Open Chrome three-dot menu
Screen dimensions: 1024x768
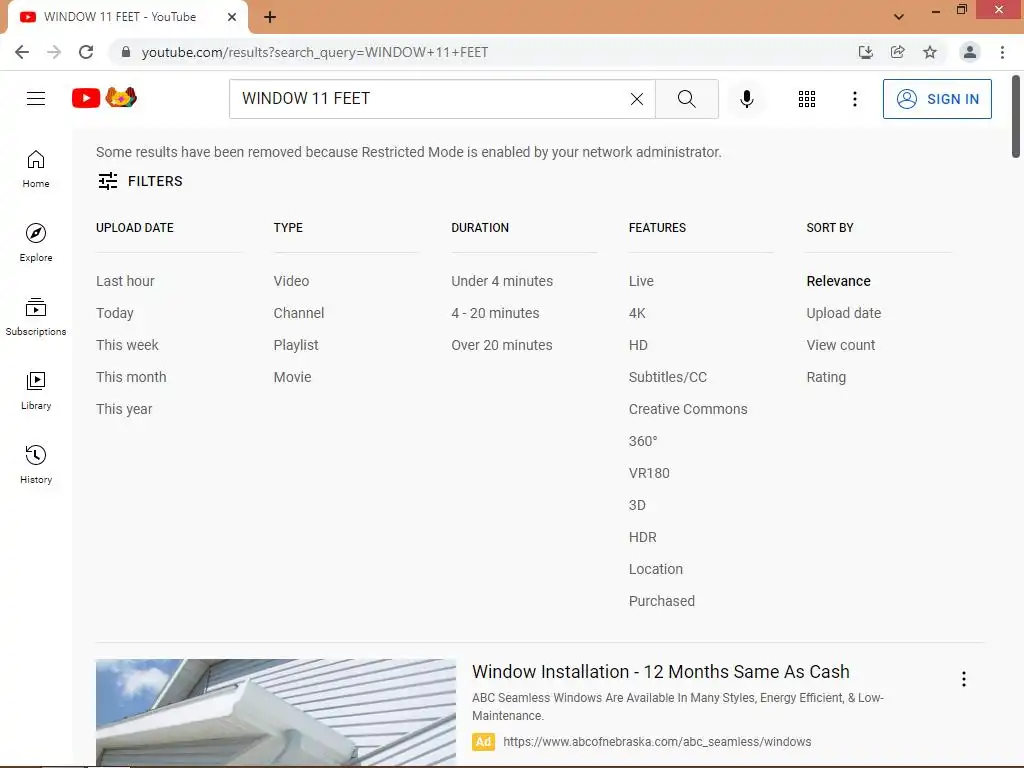[1002, 52]
